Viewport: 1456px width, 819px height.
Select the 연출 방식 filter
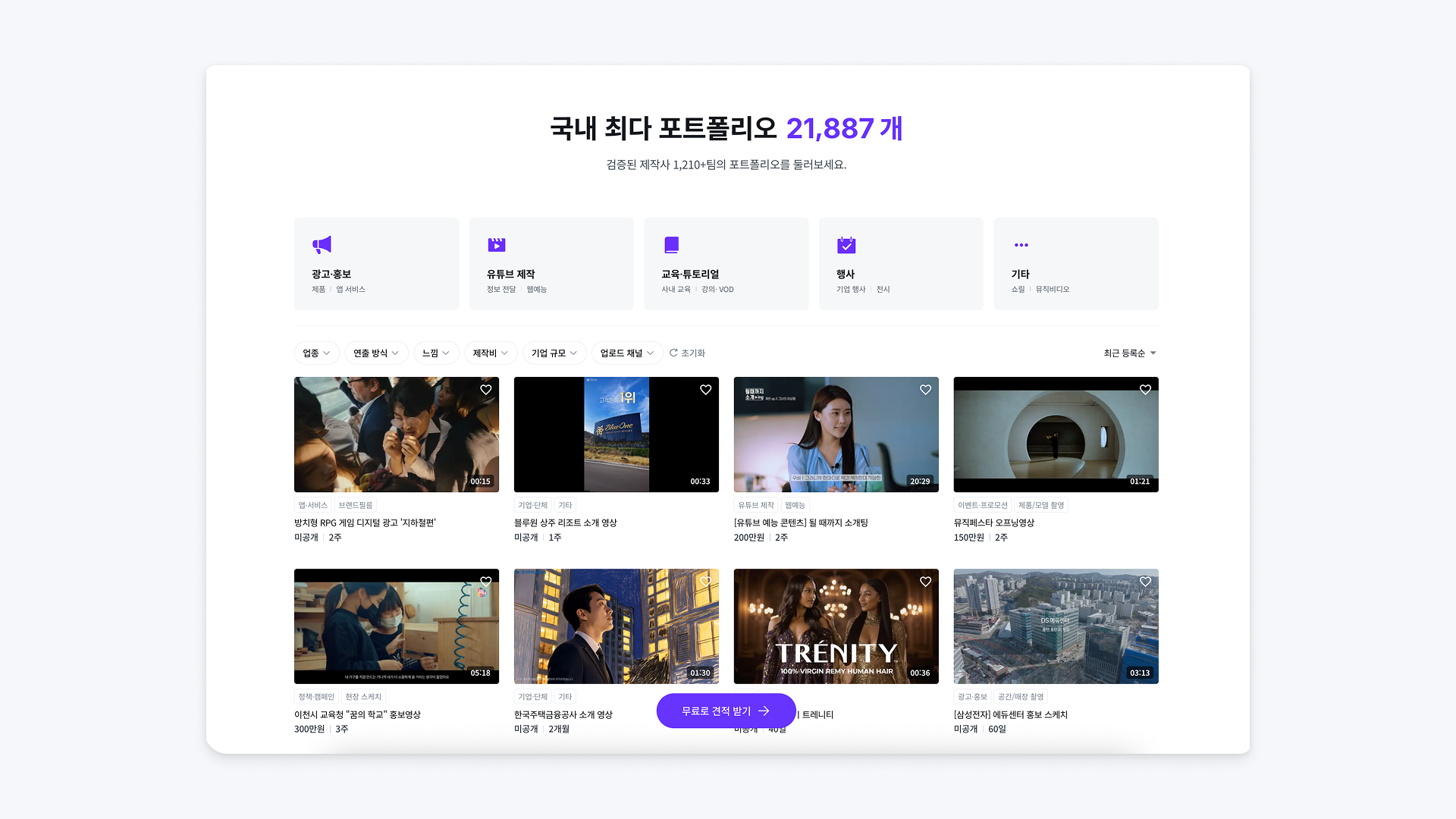[x=375, y=353]
